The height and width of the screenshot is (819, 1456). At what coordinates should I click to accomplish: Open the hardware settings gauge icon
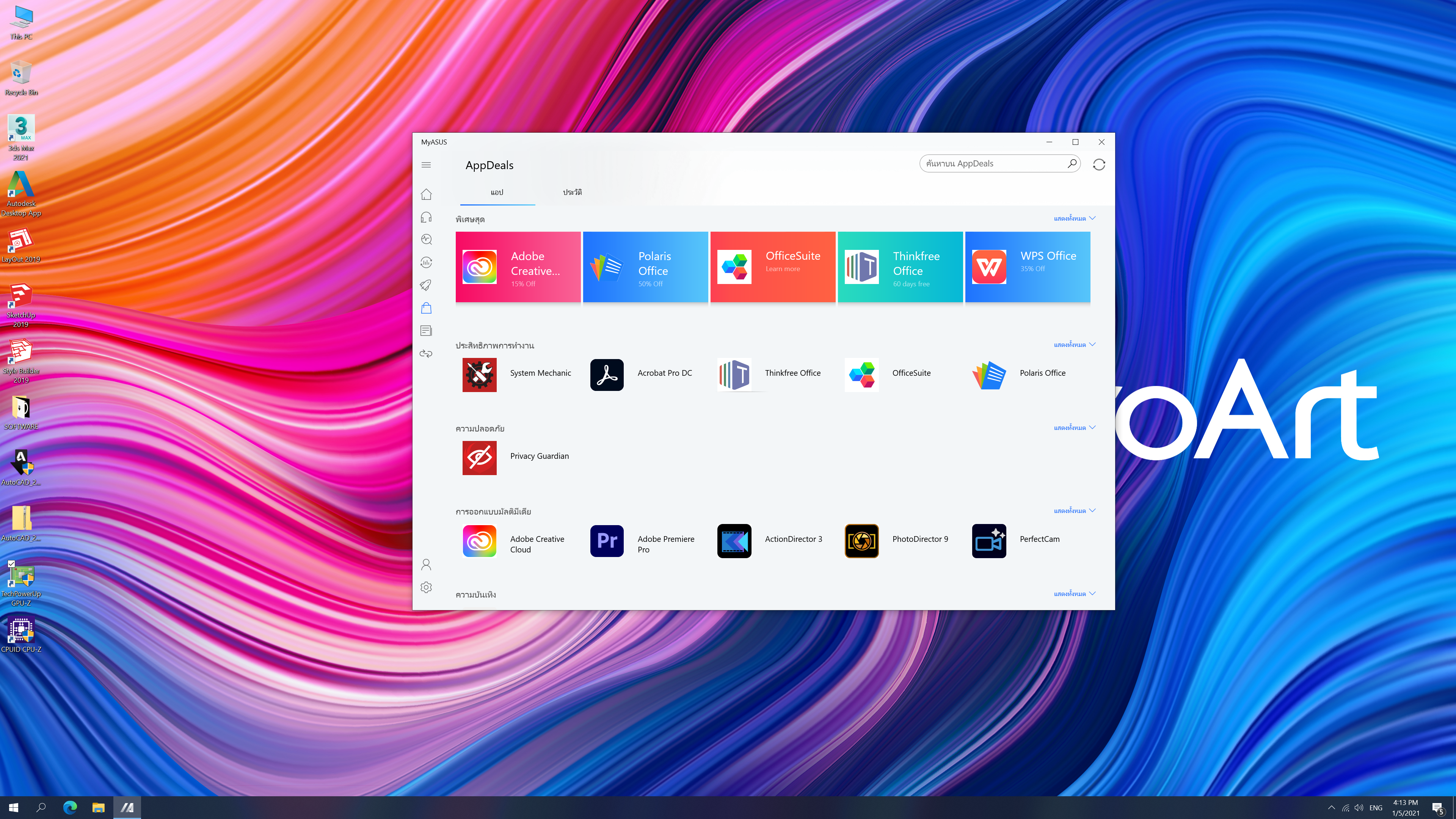tap(426, 262)
